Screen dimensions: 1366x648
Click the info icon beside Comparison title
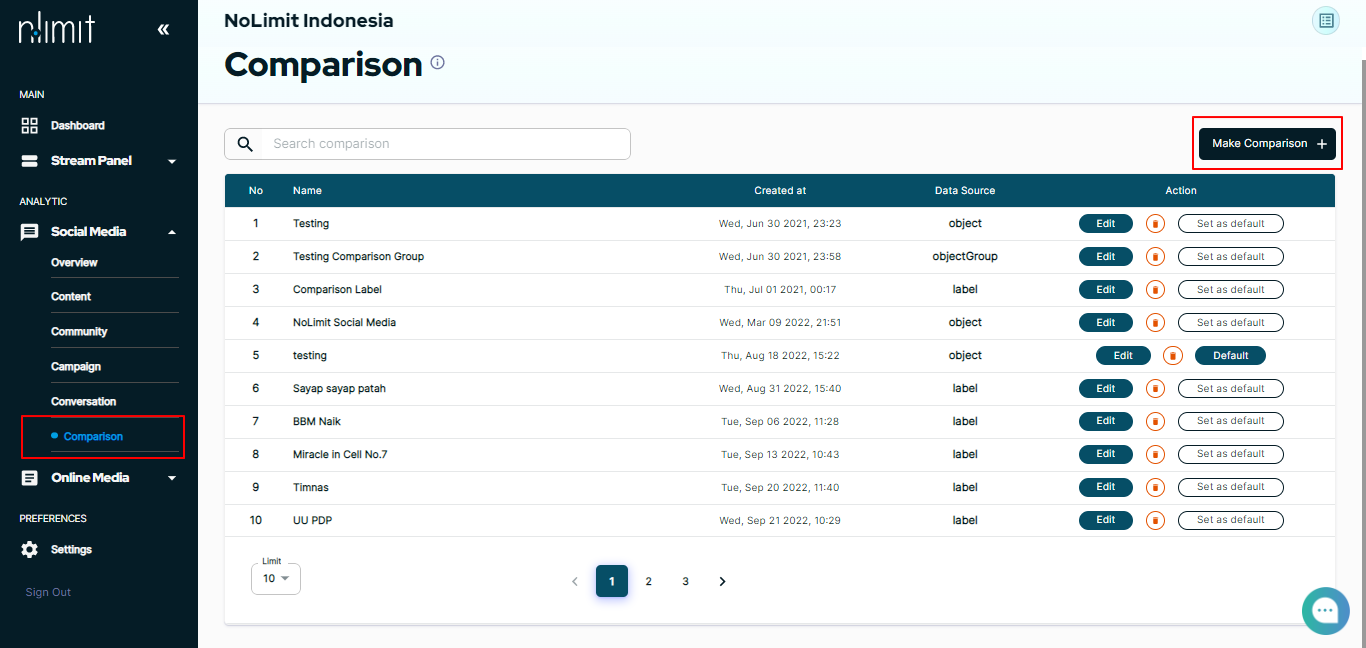pyautogui.click(x=437, y=62)
